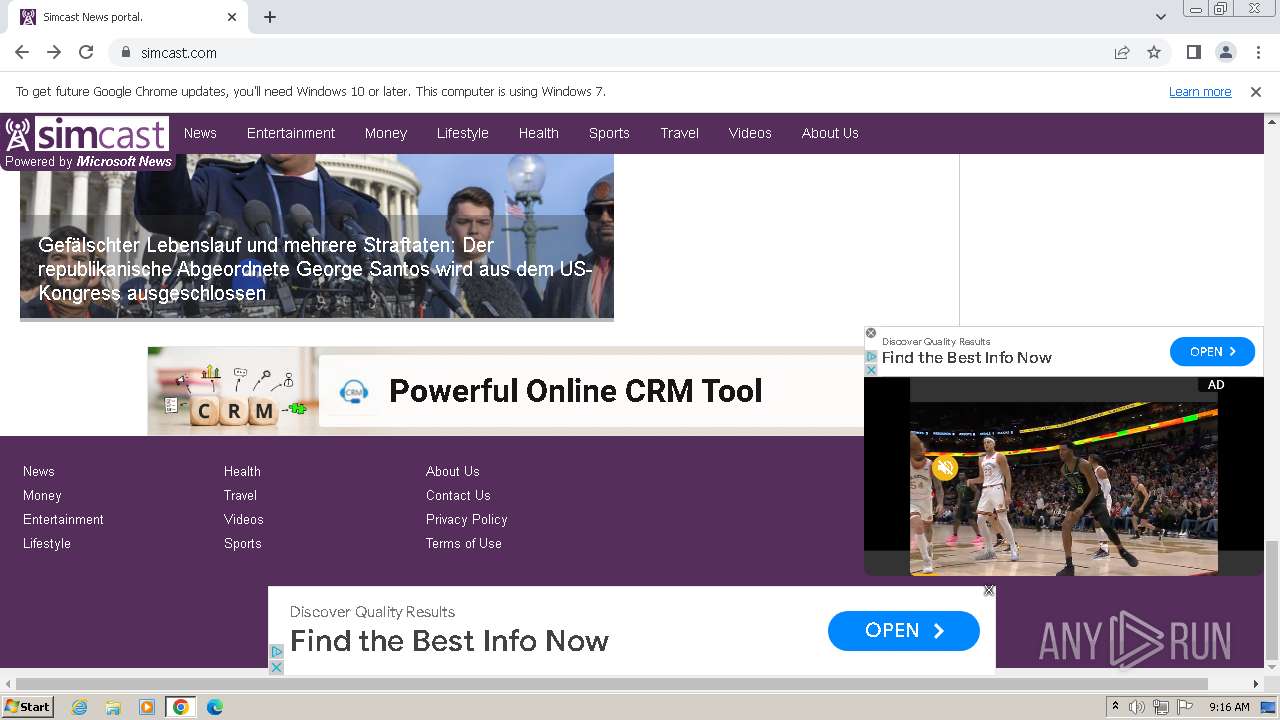Viewport: 1280px width, 720px height.
Task: Click the footer Lifestyle link
Action: 47,543
